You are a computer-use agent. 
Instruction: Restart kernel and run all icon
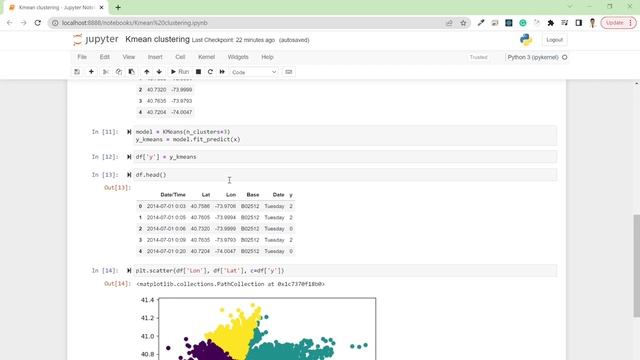(222, 72)
